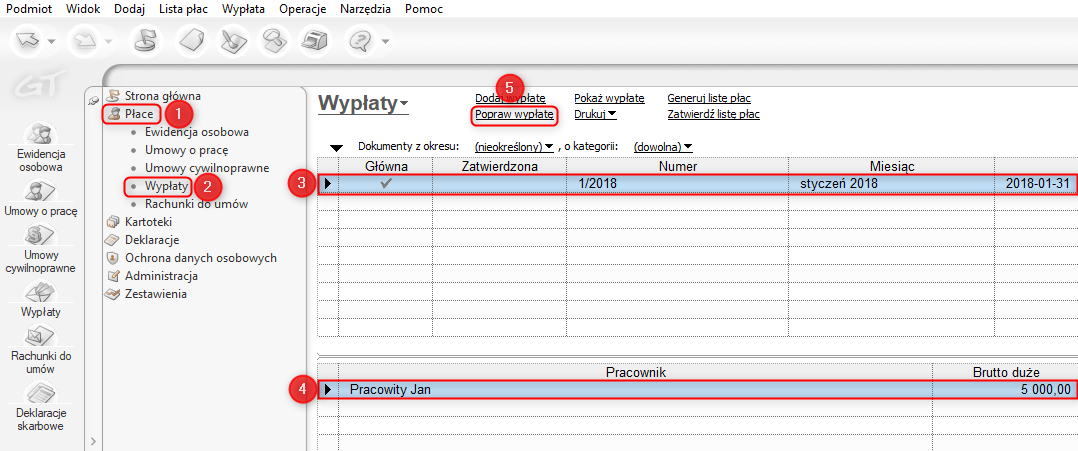The image size is (1078, 451).
Task: Select Wypłaty in the navigation tree
Action: [x=166, y=186]
